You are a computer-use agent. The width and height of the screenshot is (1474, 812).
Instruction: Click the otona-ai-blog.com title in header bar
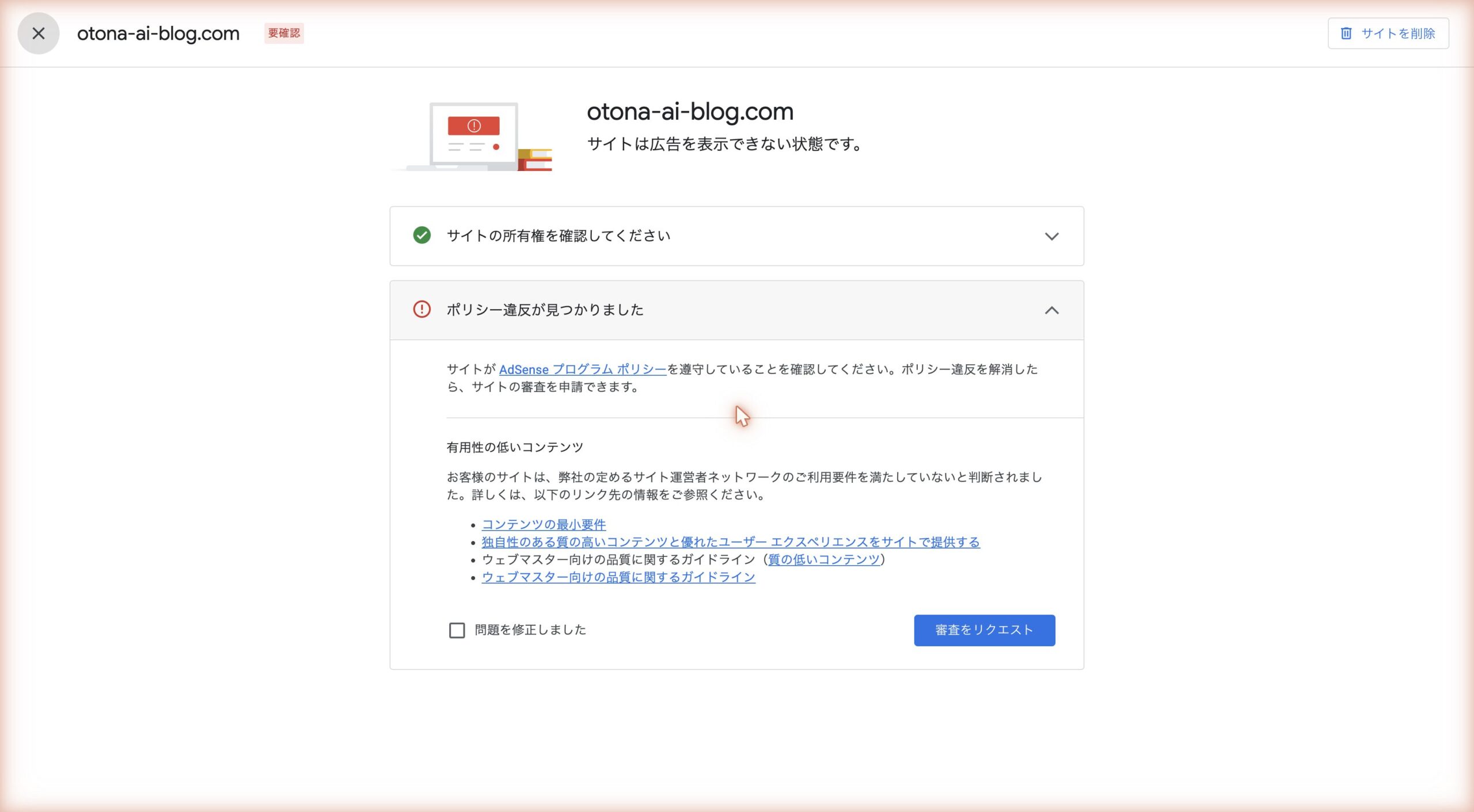point(158,33)
